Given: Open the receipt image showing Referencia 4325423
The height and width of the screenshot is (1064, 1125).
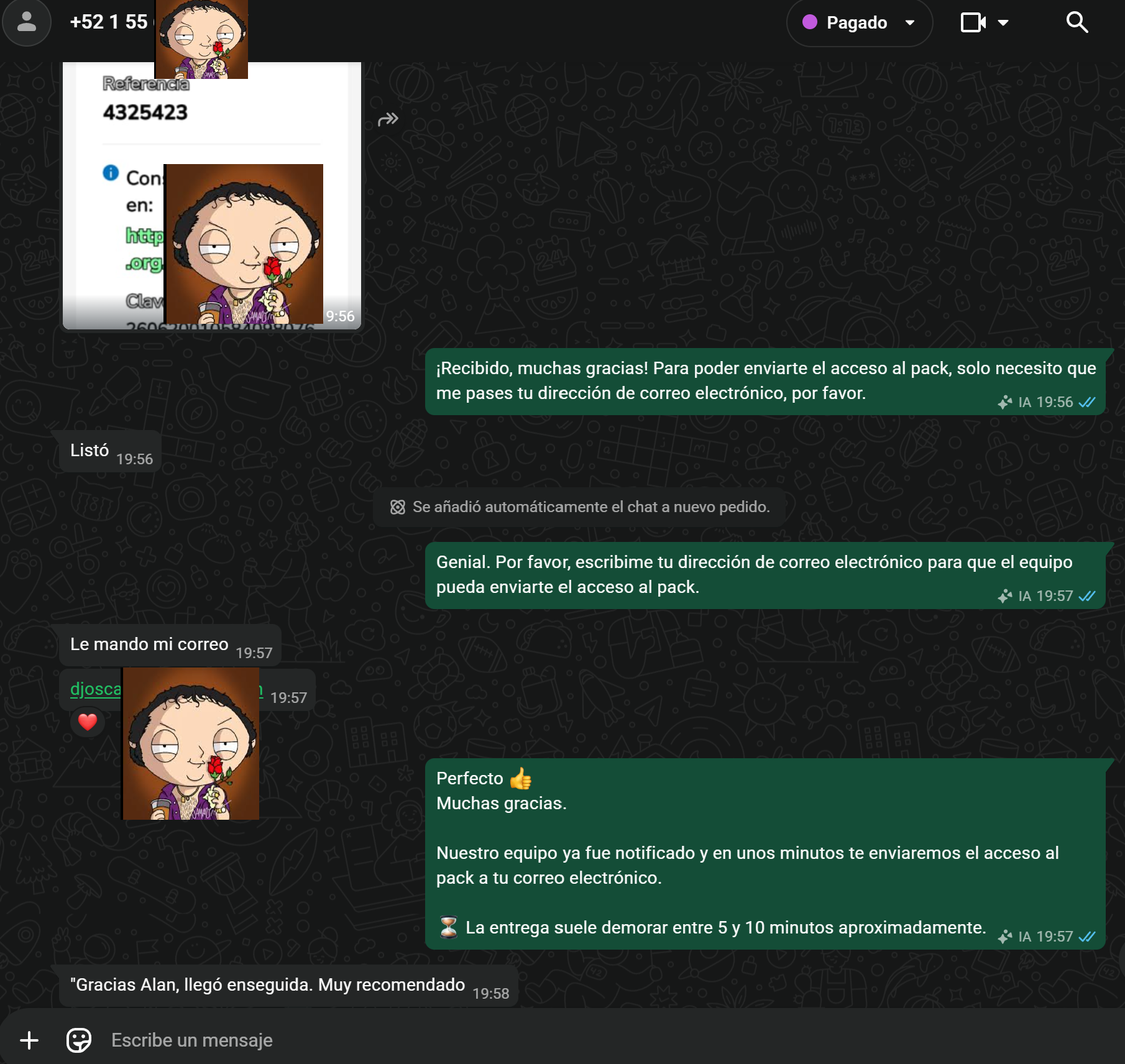Looking at the screenshot, I should [x=212, y=195].
